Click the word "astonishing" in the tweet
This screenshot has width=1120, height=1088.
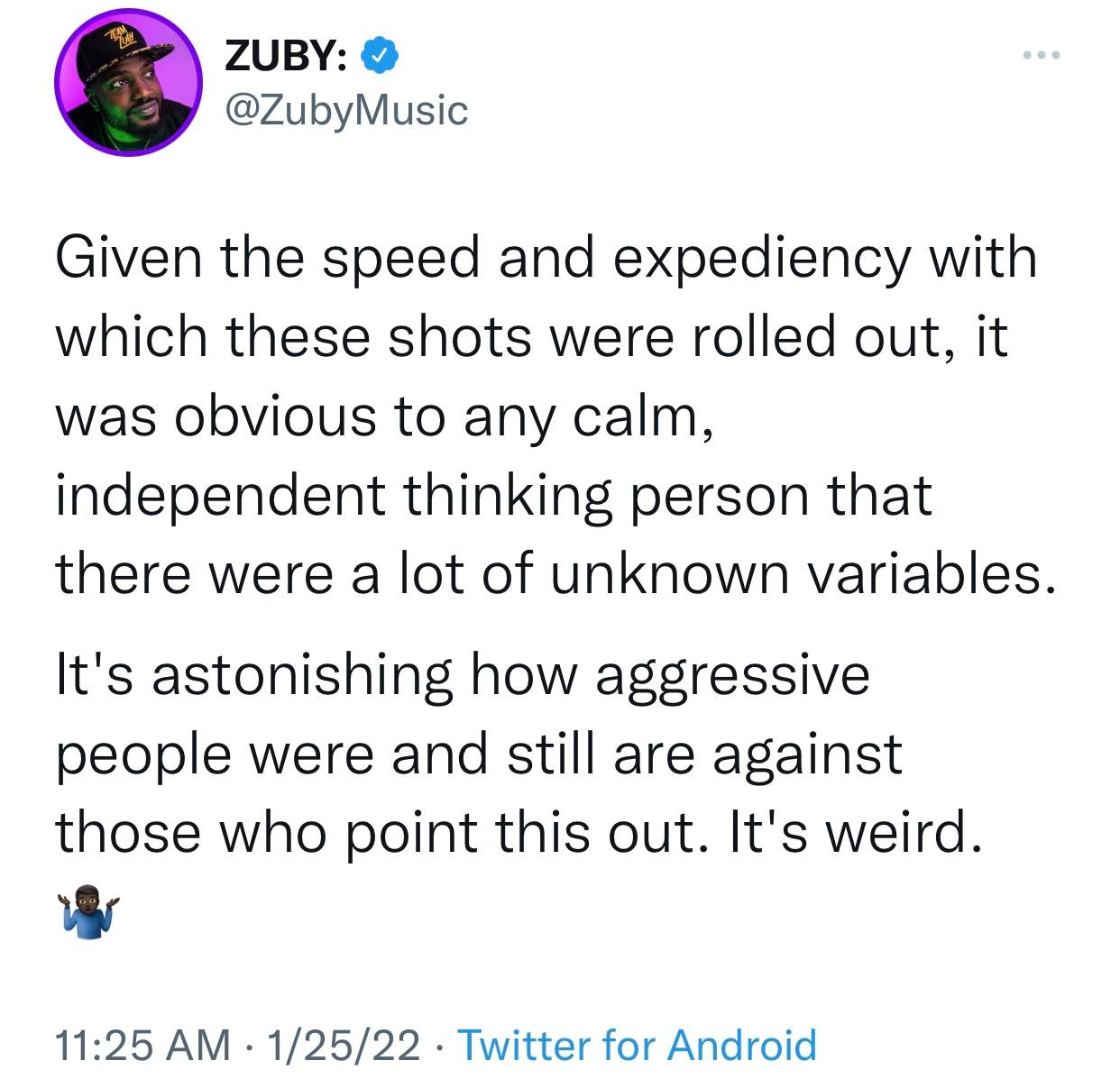pyautogui.click(x=301, y=674)
